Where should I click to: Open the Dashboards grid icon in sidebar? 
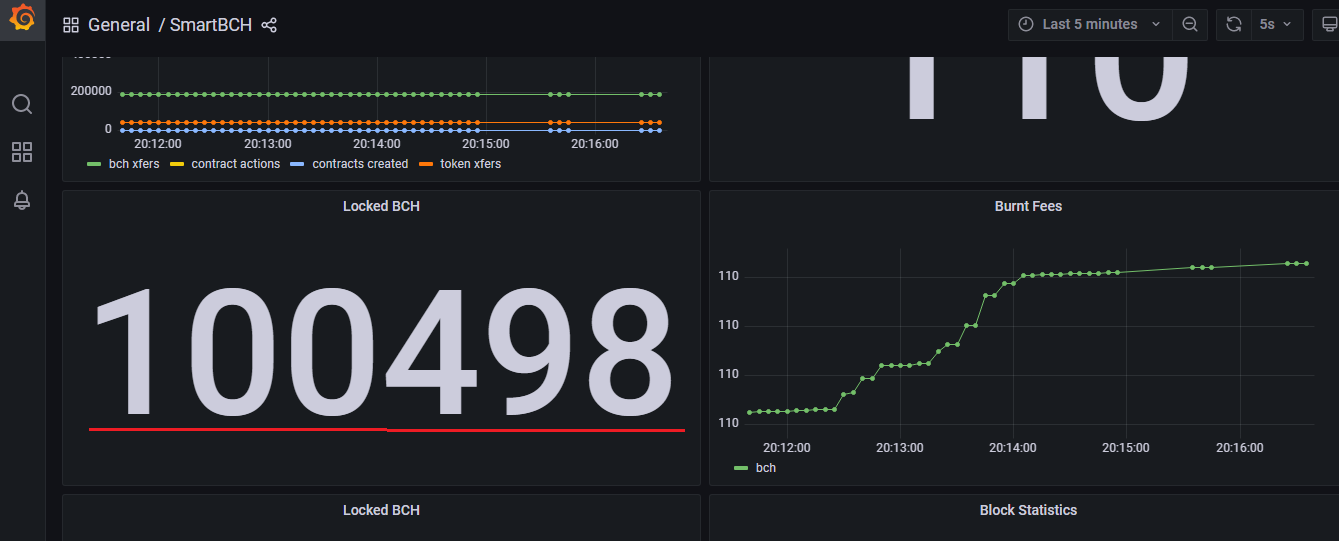(22, 152)
